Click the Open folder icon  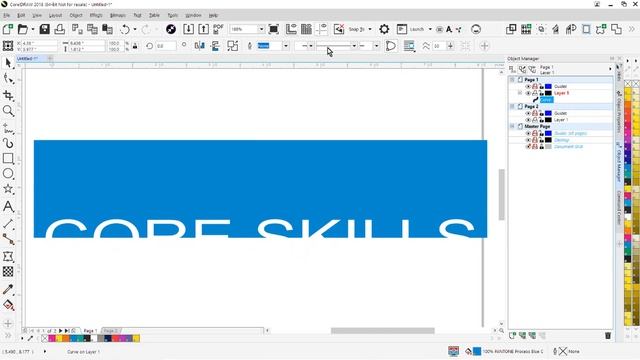tap(22, 29)
